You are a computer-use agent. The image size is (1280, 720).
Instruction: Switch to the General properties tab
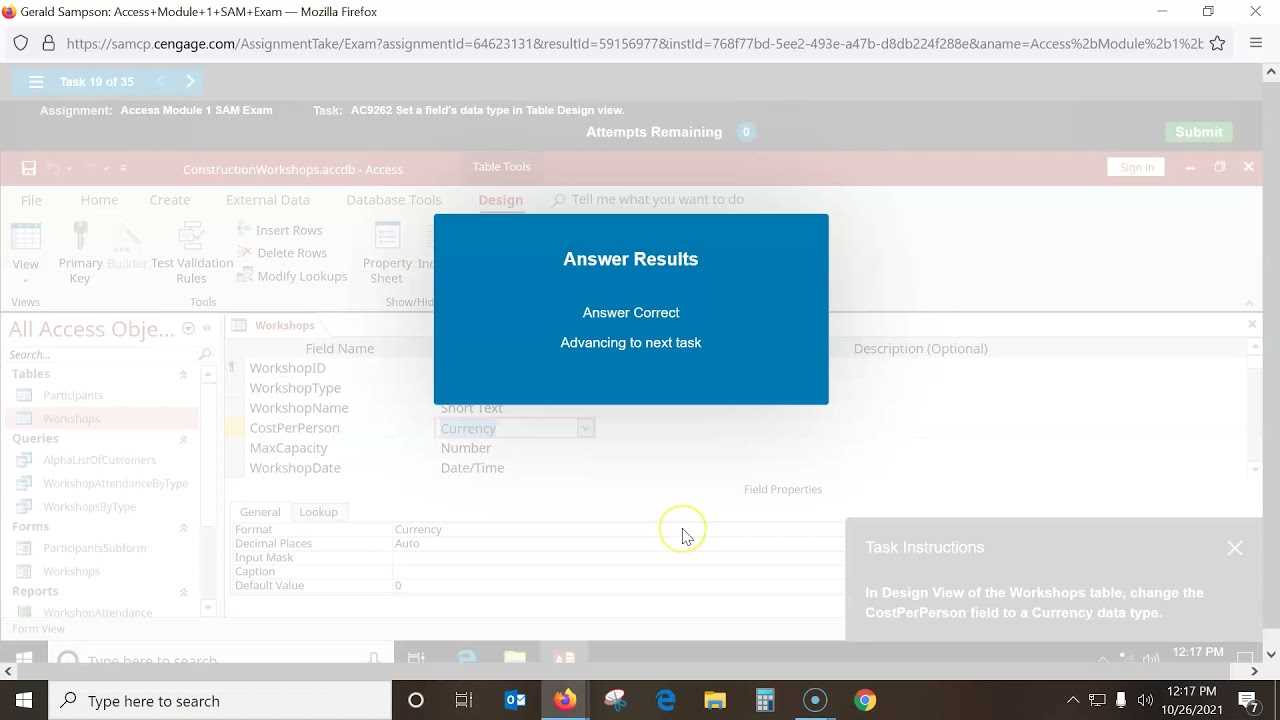point(260,512)
